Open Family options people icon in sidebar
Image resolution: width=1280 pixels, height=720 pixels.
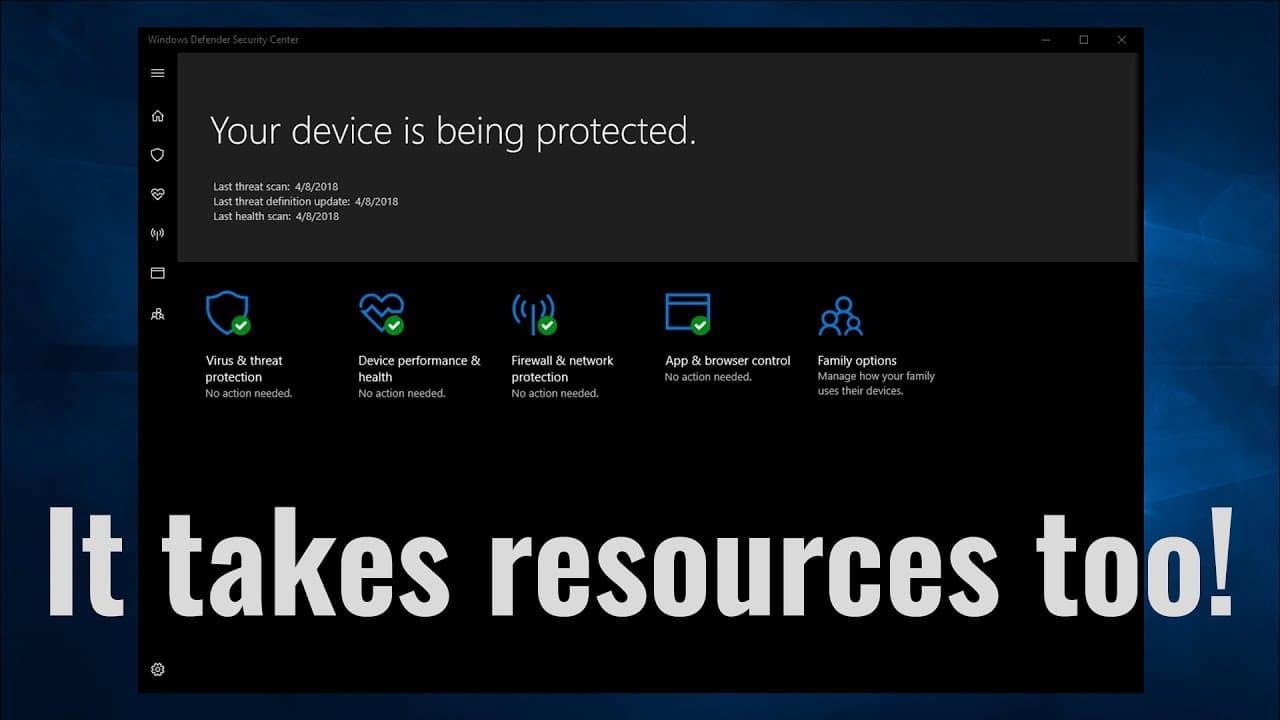(x=157, y=313)
